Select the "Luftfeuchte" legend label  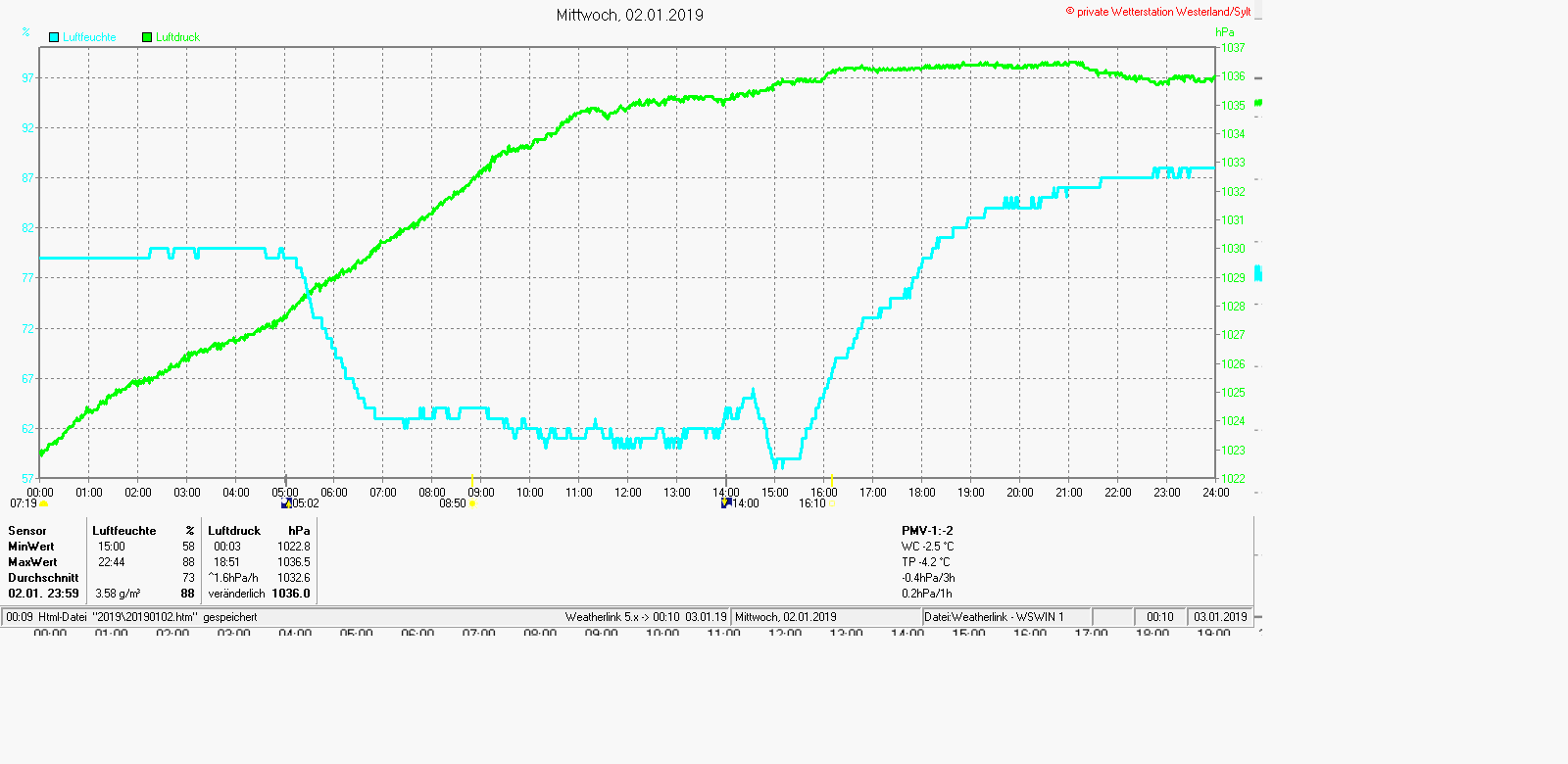click(x=89, y=37)
